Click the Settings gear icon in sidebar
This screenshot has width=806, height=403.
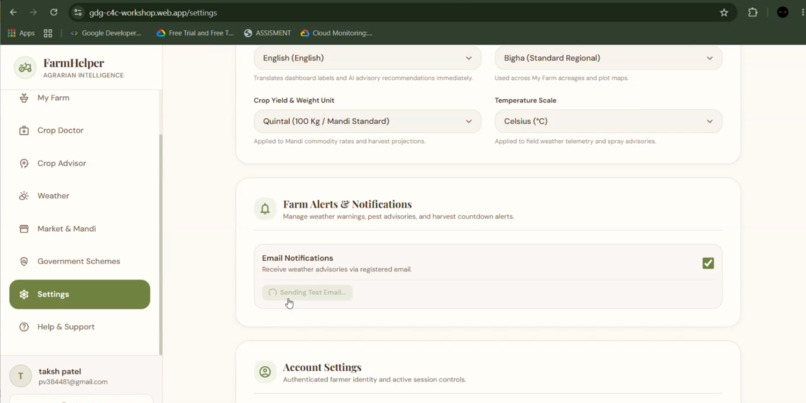click(24, 295)
